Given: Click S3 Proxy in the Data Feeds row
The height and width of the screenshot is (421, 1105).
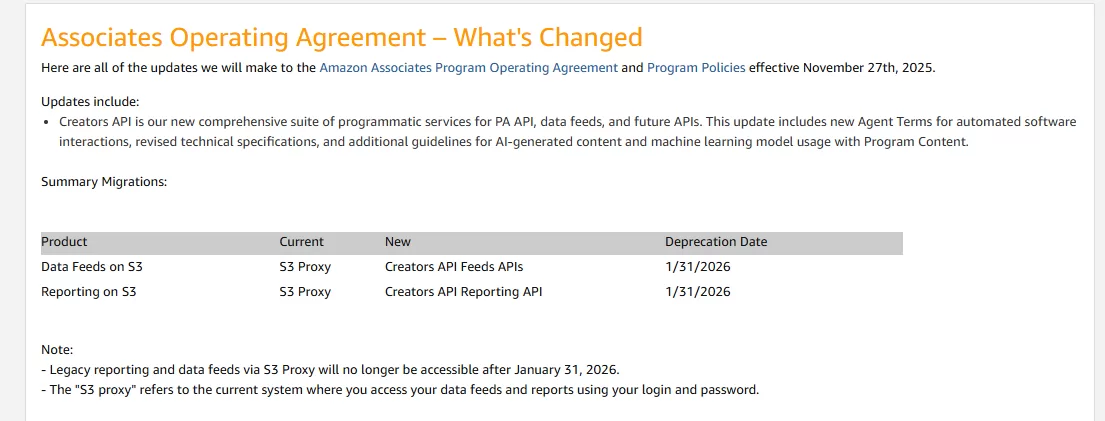Looking at the screenshot, I should (x=305, y=267).
